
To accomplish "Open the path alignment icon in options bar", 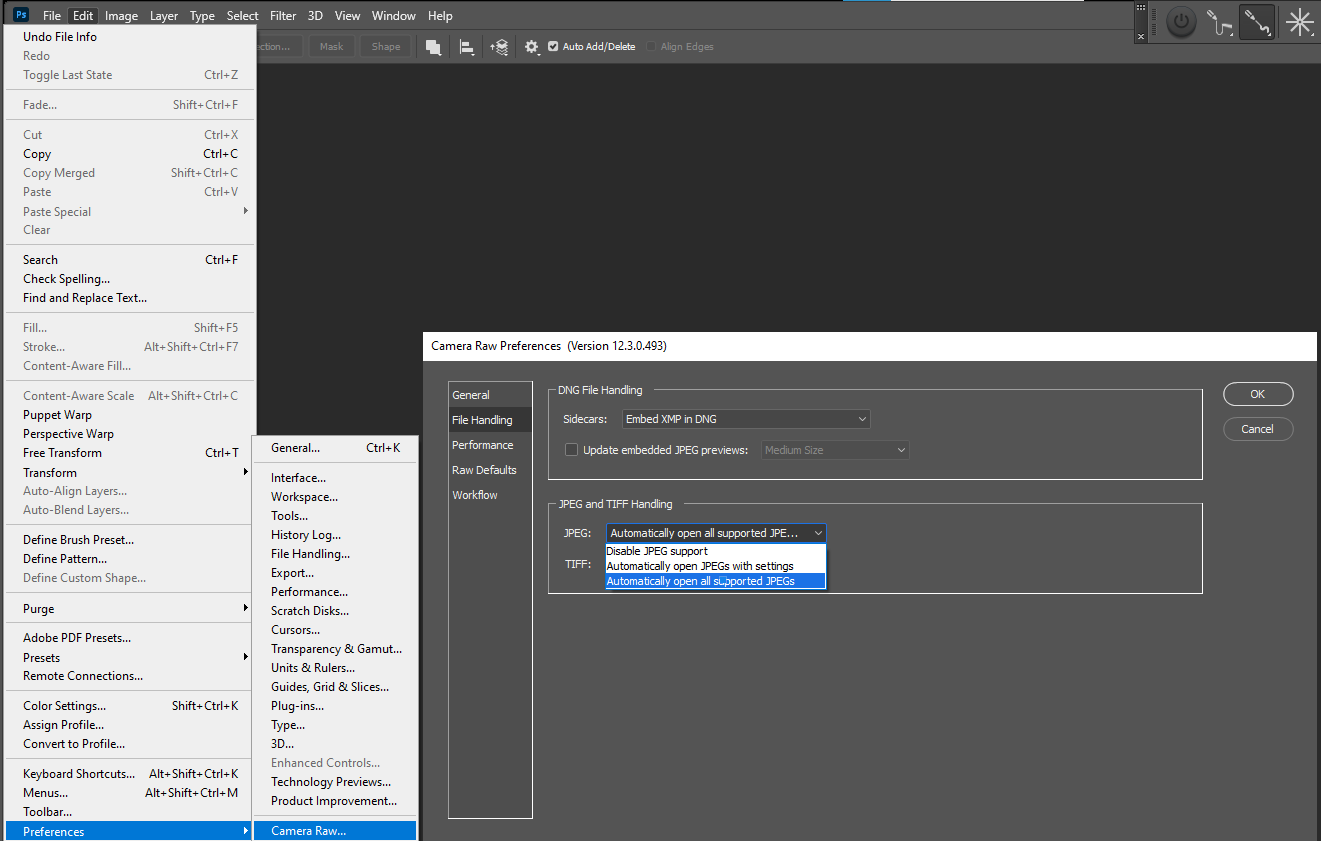I will (x=466, y=46).
